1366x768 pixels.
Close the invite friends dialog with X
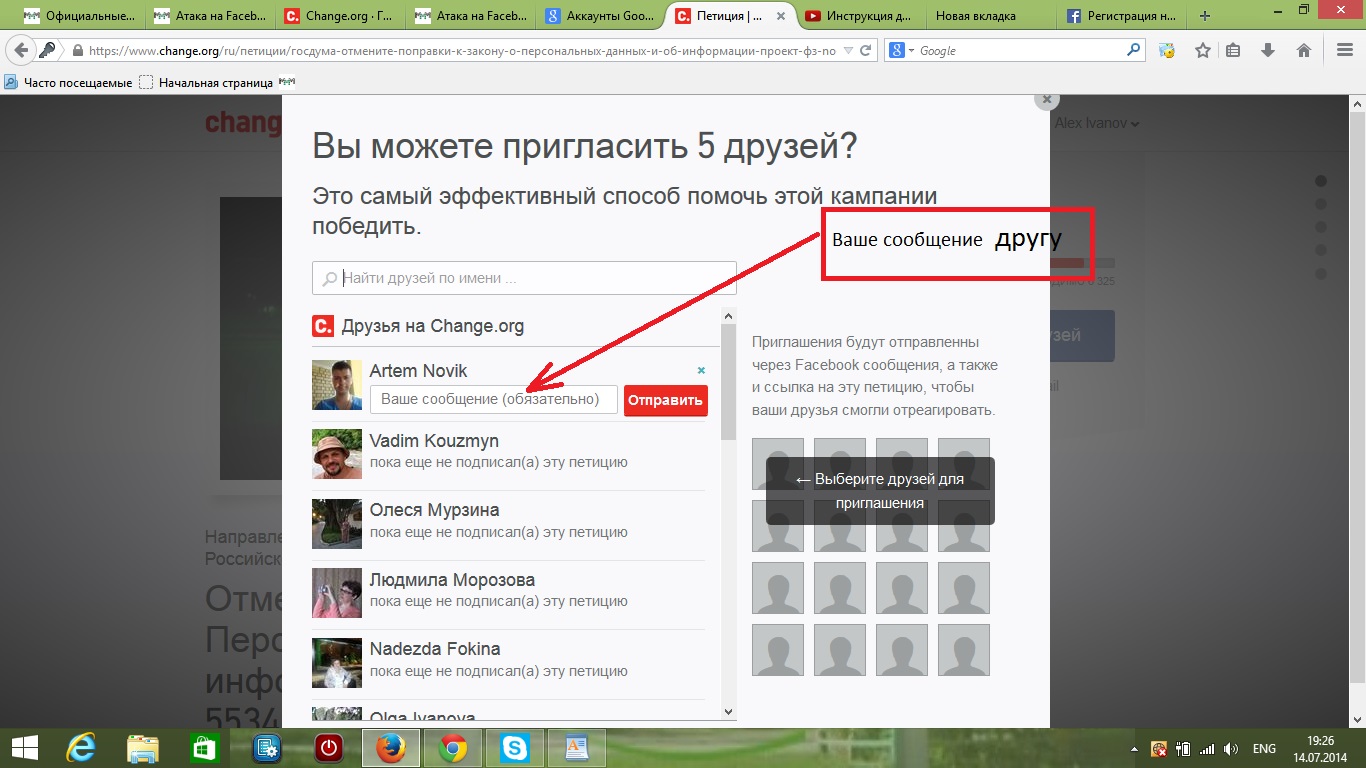tap(1046, 99)
